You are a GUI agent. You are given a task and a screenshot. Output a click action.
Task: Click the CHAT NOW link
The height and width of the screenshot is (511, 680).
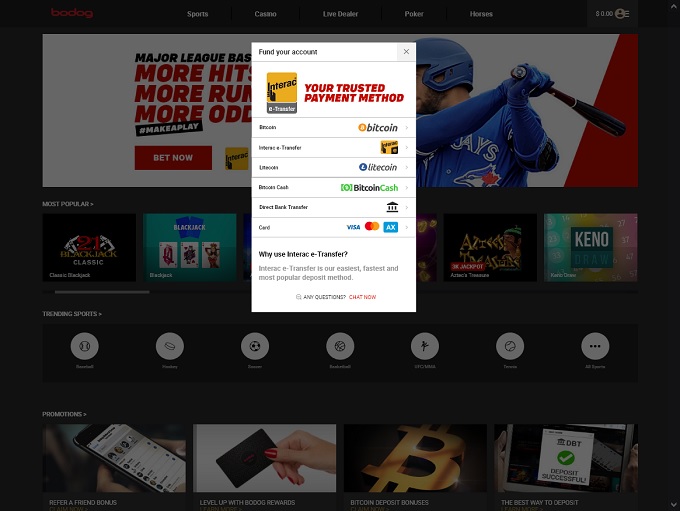[362, 297]
